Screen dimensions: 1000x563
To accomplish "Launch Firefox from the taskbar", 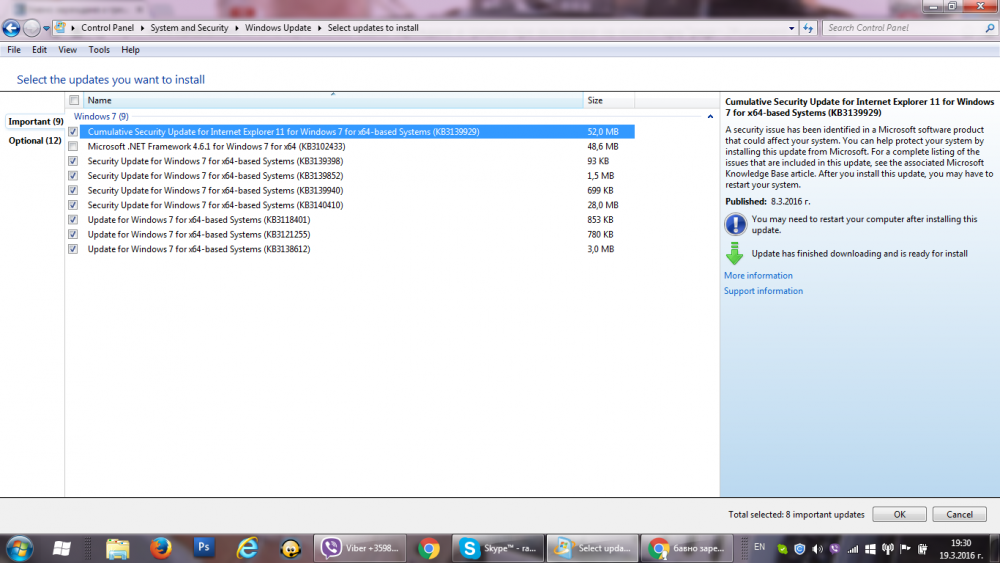I will (x=161, y=548).
